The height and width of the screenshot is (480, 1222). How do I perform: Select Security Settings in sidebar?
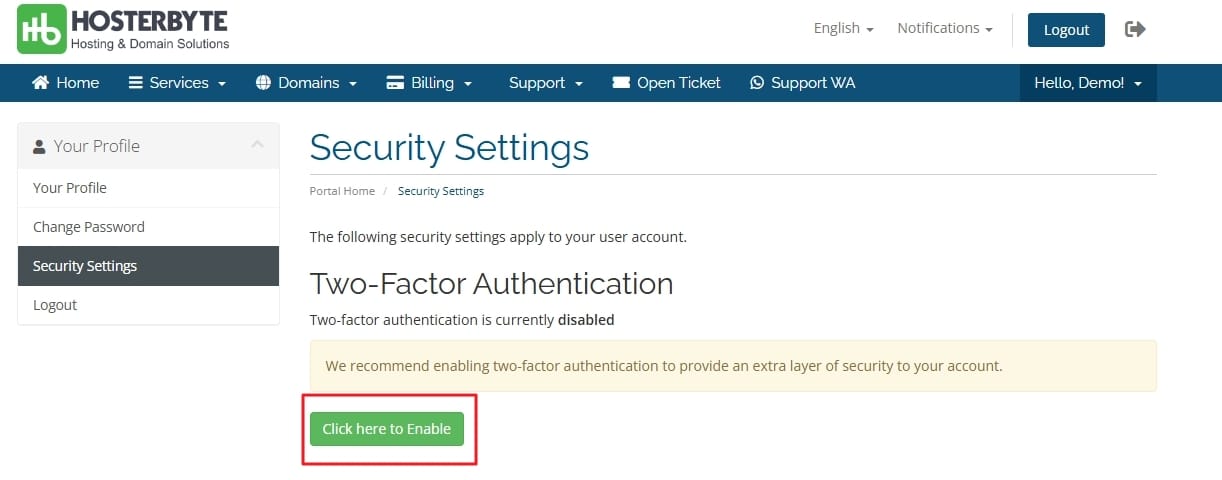(85, 266)
